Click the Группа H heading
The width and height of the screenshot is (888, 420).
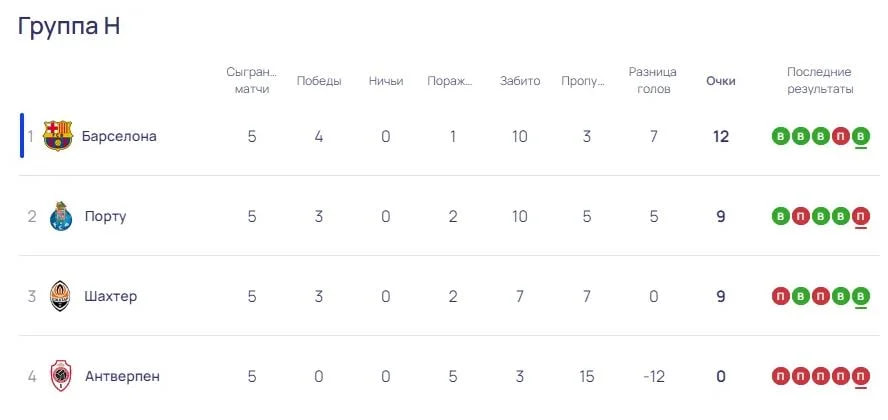[69, 26]
